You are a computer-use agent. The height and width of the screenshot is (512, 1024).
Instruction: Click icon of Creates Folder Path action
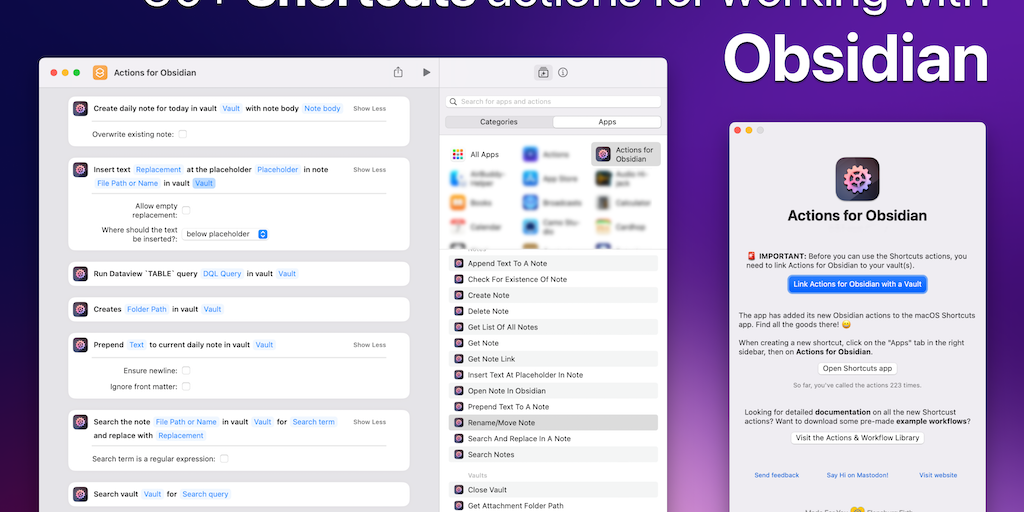80,309
